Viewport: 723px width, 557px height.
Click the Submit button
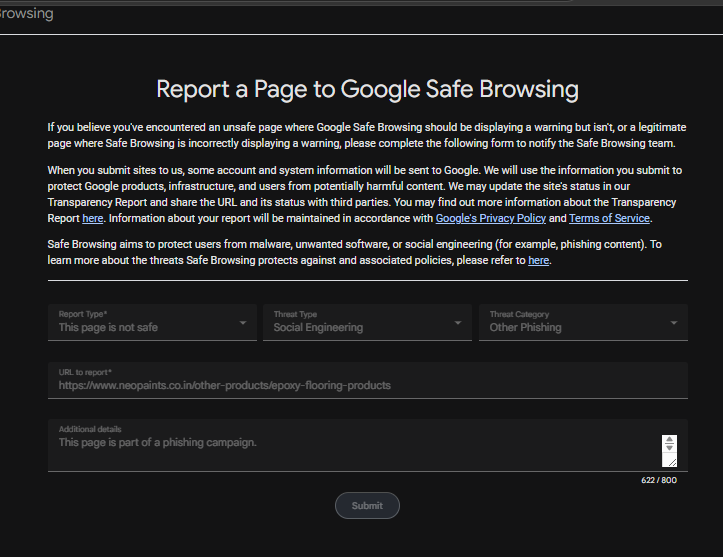click(367, 505)
